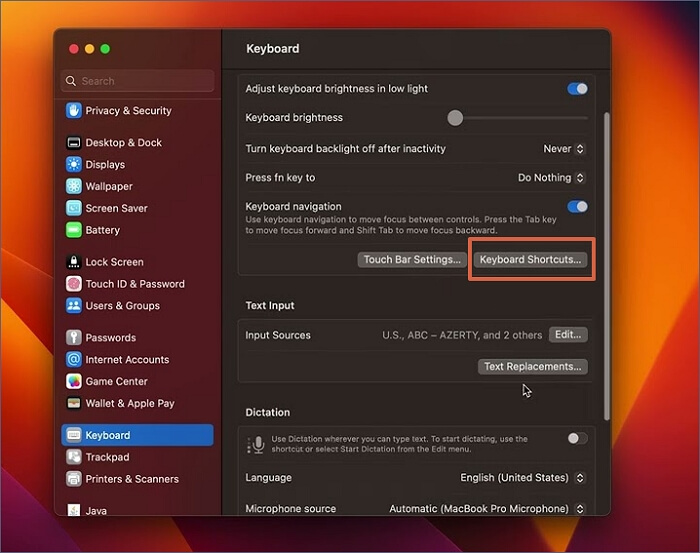700x553 pixels.
Task: Click the Game Center colorful icon
Action: 74,381
